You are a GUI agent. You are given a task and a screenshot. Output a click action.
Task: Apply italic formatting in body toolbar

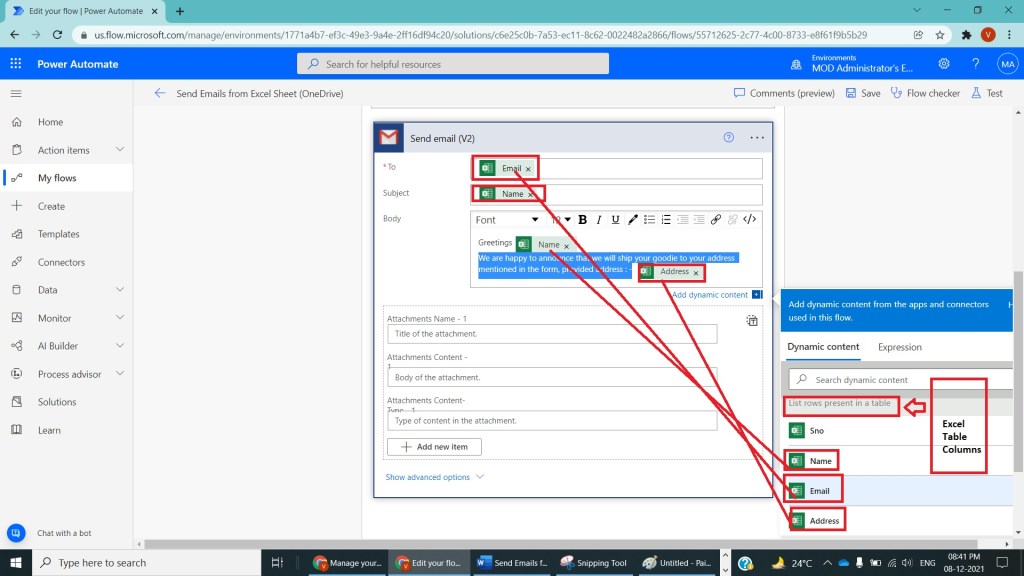point(599,220)
